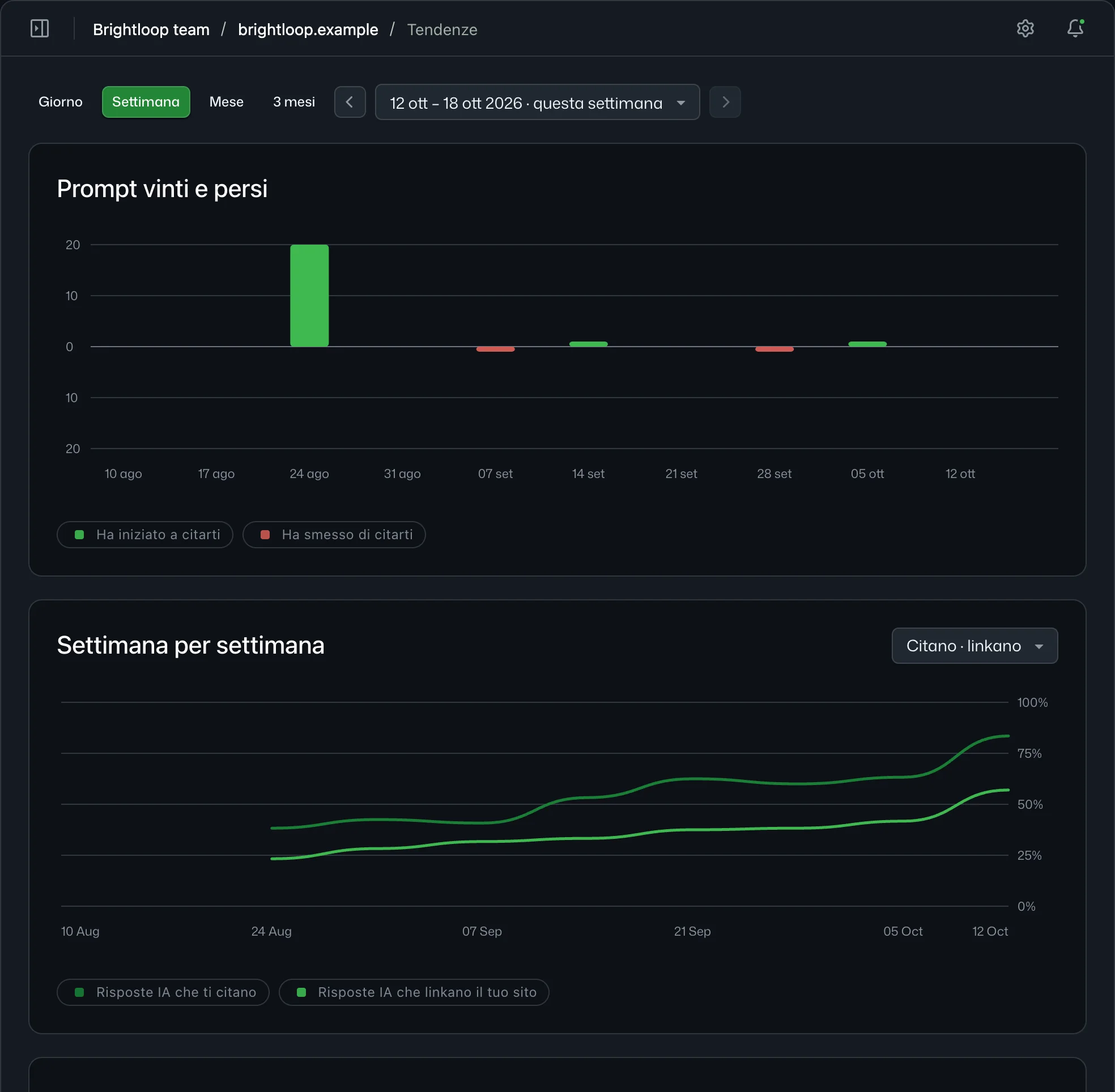Toggle 'Risposte IA che ti citano' series

pyautogui.click(x=164, y=992)
